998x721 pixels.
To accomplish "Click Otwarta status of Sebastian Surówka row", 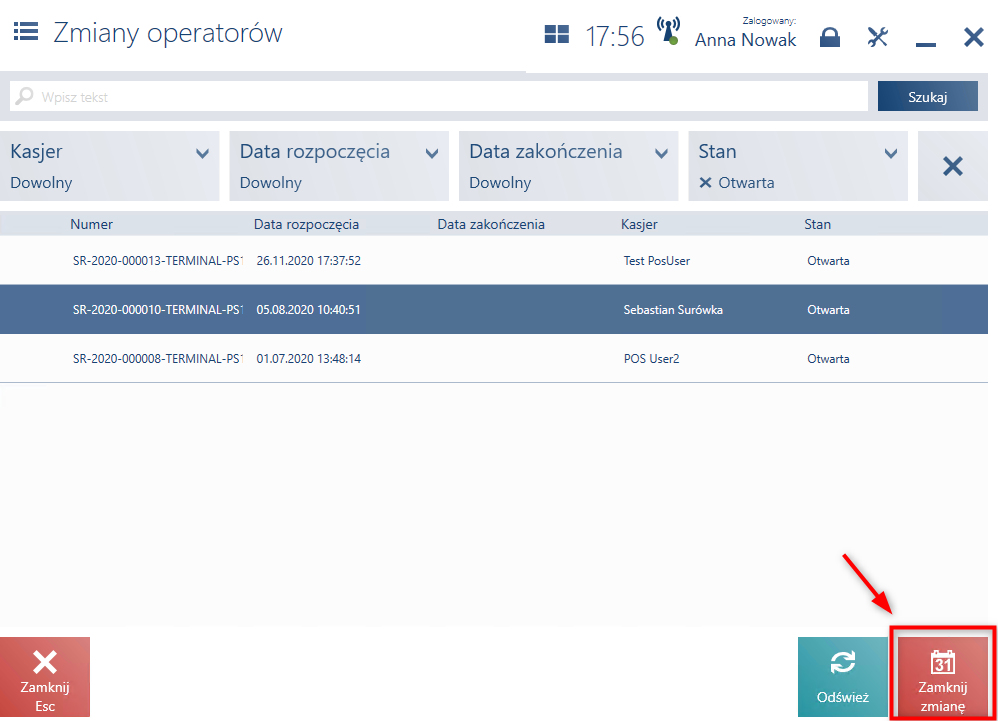I will click(x=828, y=310).
